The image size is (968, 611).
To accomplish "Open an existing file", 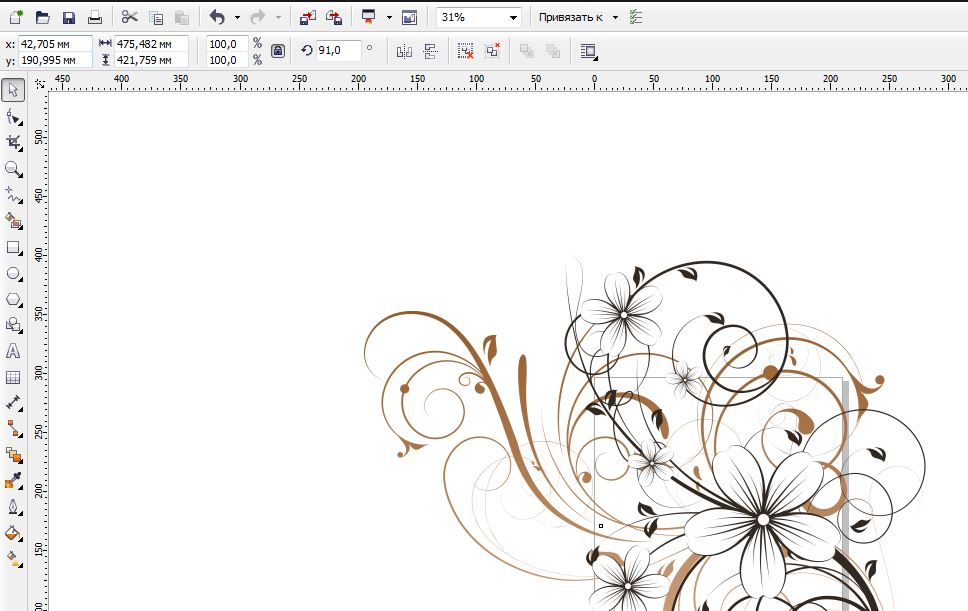I will pos(43,17).
